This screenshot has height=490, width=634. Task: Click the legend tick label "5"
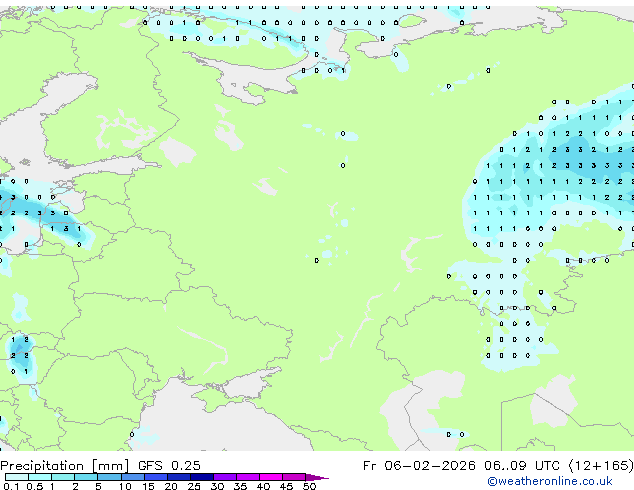point(98,486)
